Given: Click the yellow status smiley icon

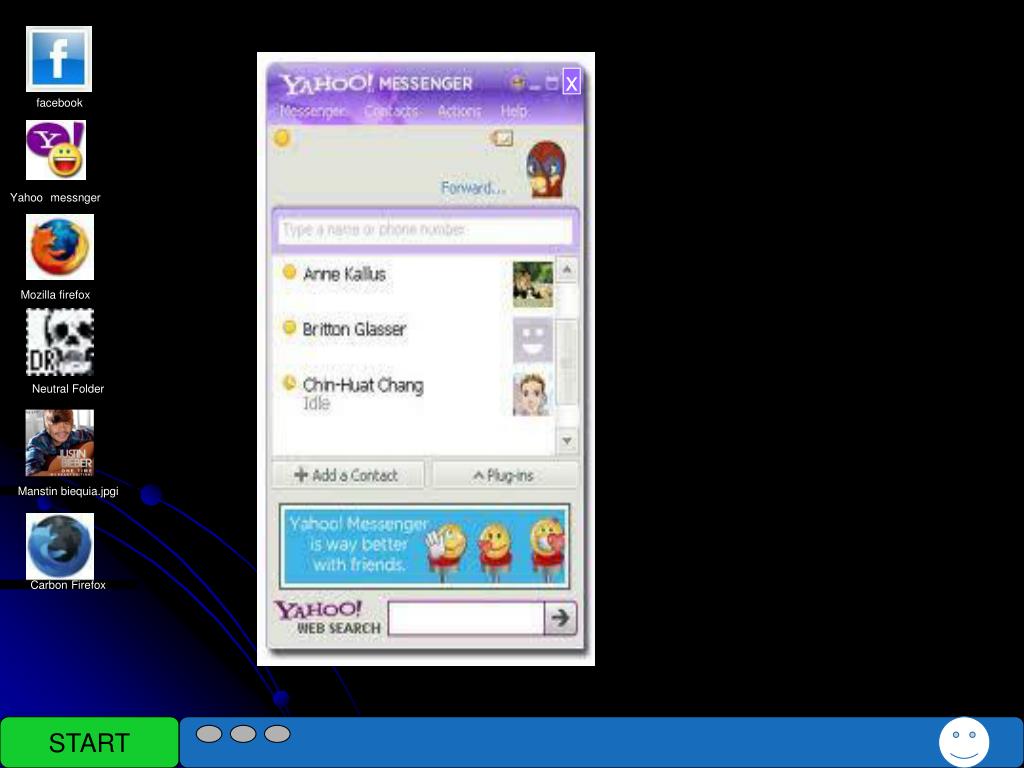Looking at the screenshot, I should (282, 138).
